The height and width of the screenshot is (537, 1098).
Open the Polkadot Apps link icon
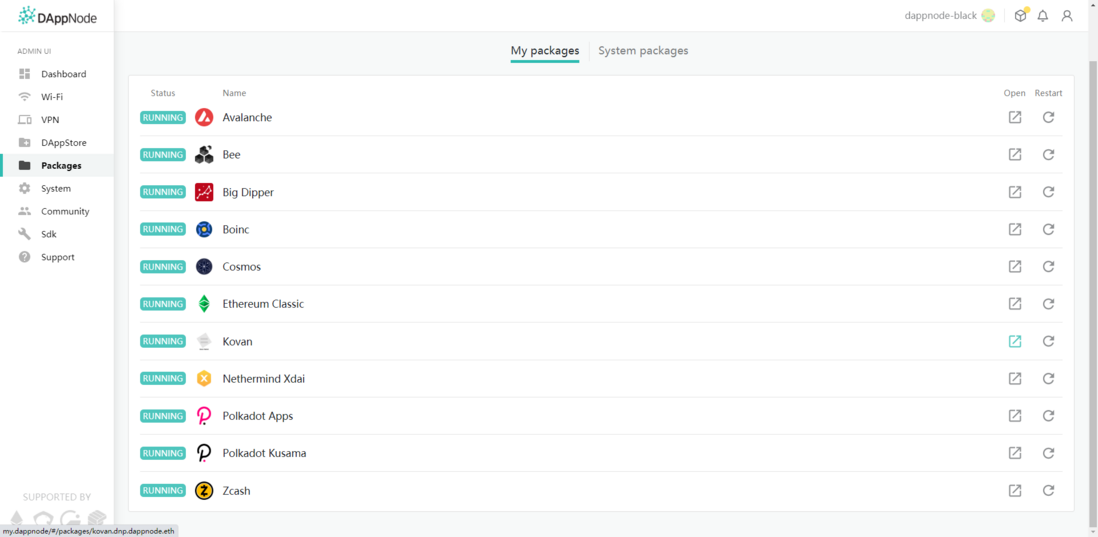pyautogui.click(x=1014, y=415)
